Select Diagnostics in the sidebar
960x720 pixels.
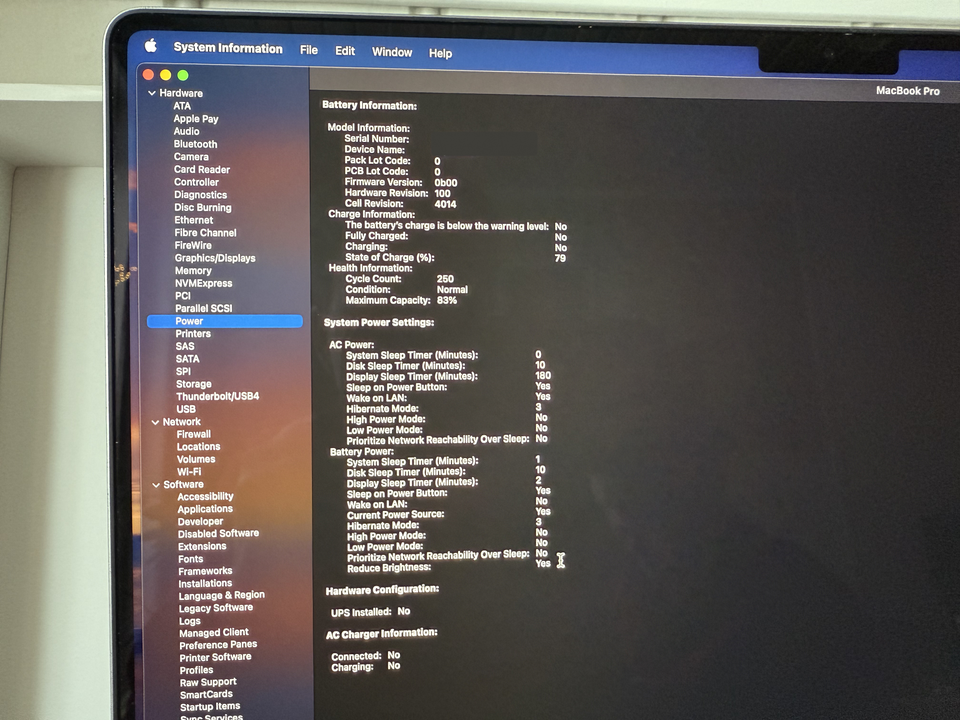[x=200, y=195]
